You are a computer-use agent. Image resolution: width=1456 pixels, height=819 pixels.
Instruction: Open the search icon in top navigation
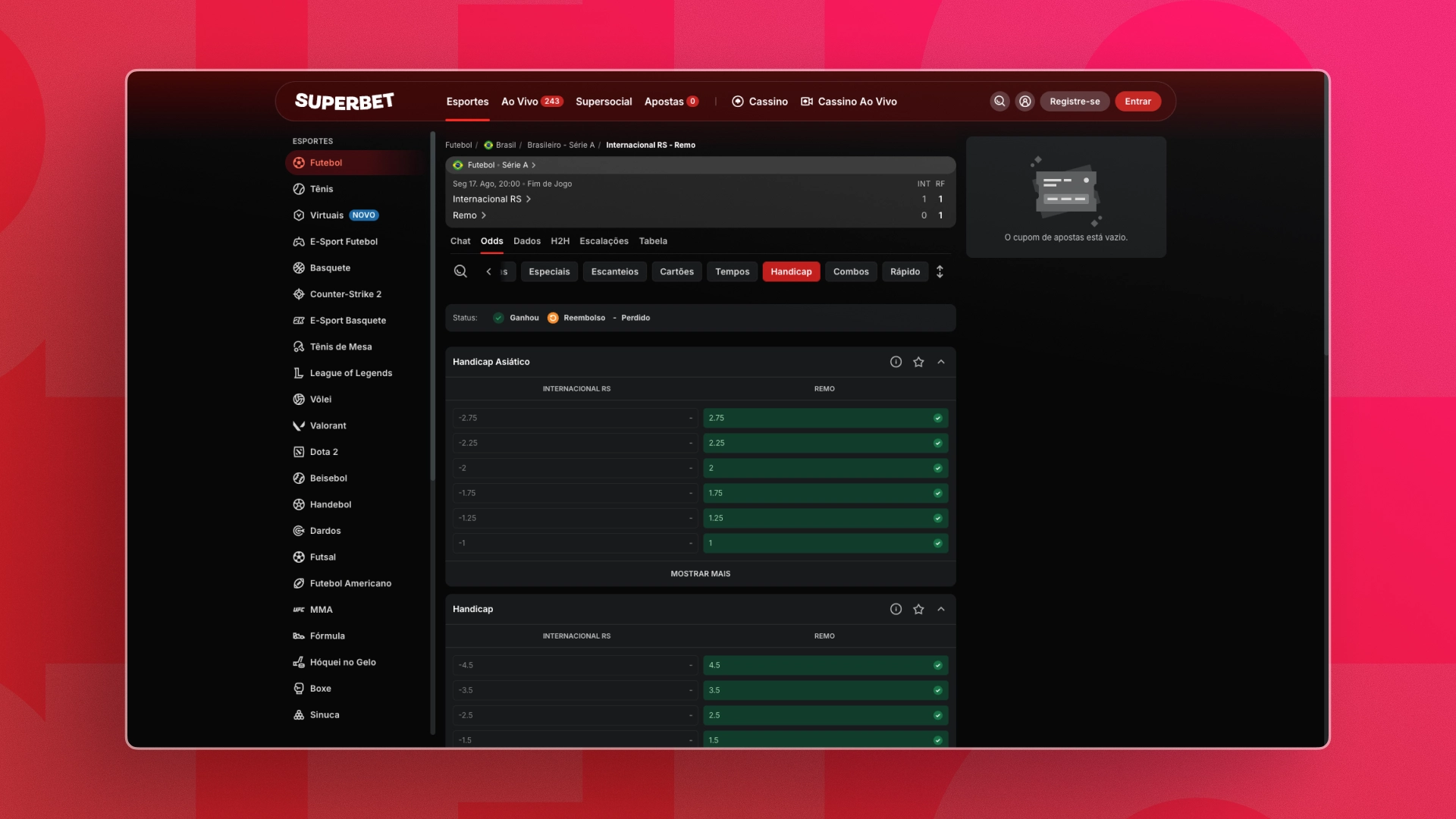[x=999, y=102]
